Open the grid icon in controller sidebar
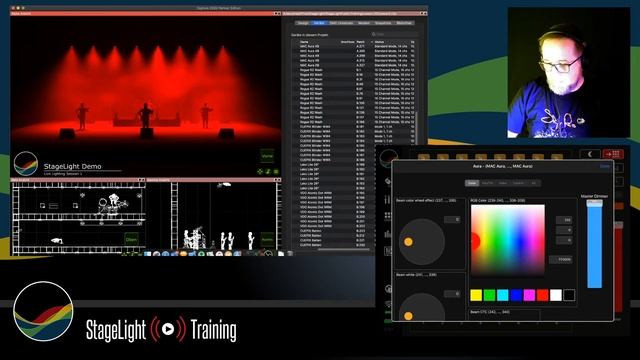The width and height of the screenshot is (640, 360). [x=387, y=216]
